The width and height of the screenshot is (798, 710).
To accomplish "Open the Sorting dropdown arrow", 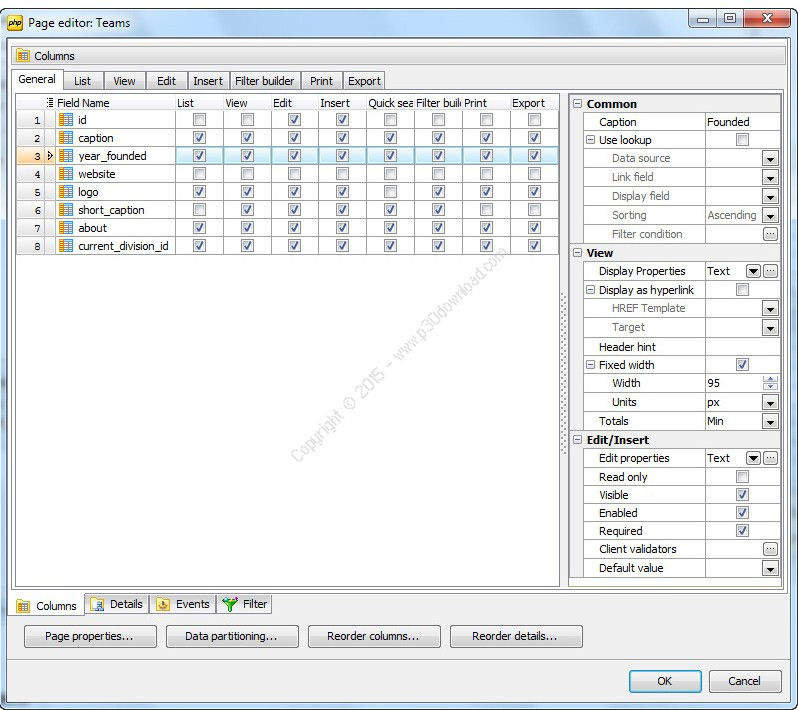I will (770, 215).
